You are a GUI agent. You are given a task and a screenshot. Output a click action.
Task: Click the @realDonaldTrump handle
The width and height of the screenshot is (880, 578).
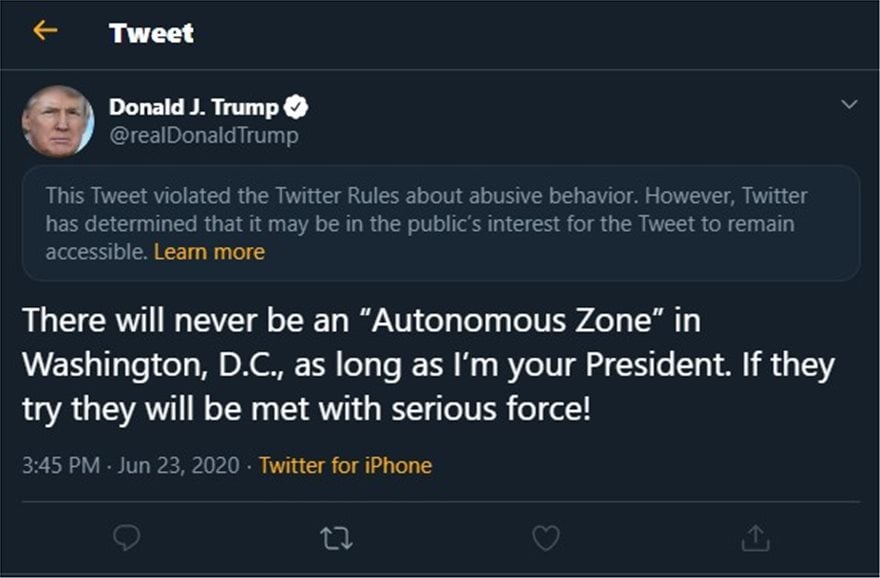[203, 135]
